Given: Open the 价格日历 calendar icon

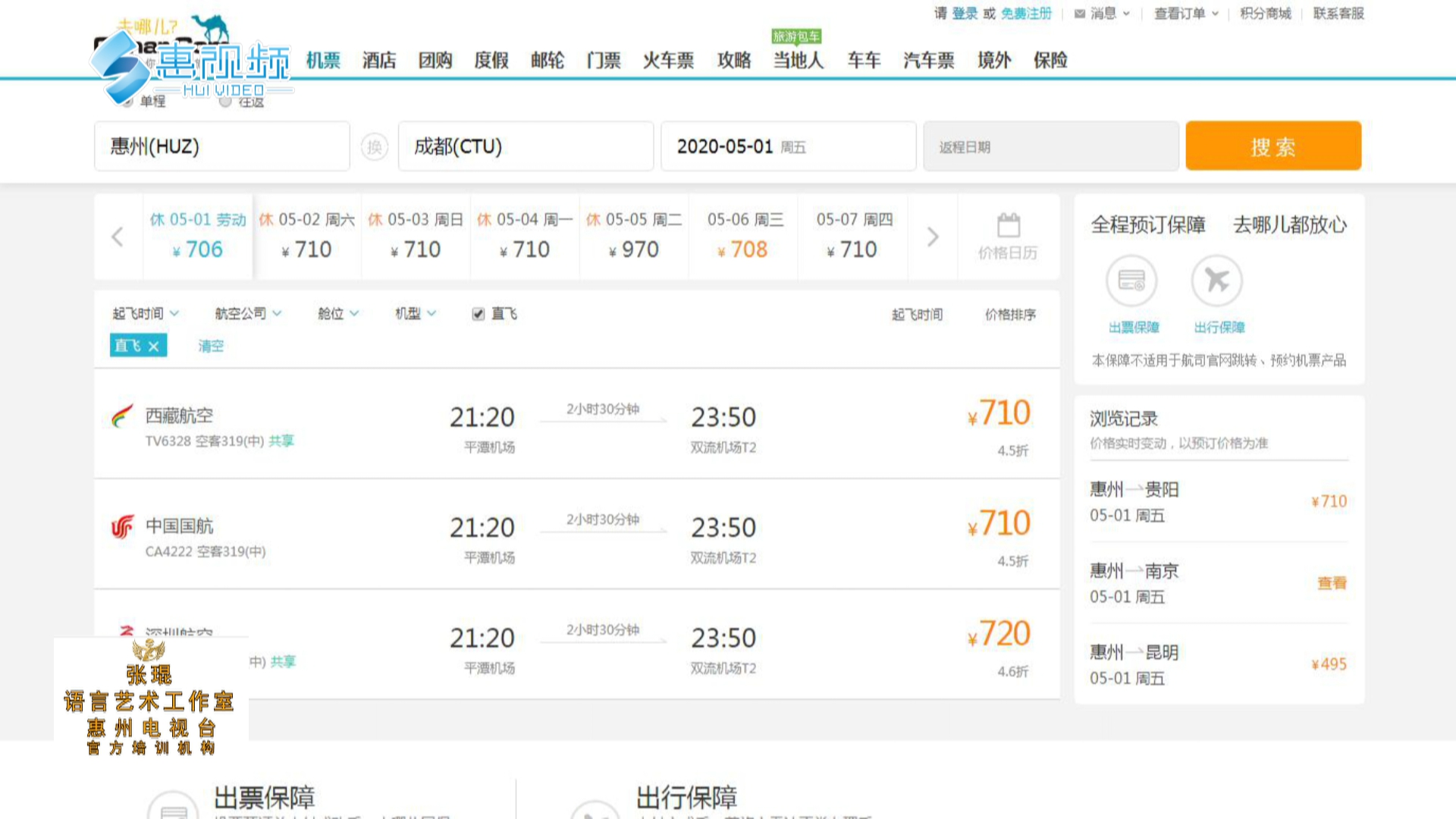Looking at the screenshot, I should (x=1008, y=226).
